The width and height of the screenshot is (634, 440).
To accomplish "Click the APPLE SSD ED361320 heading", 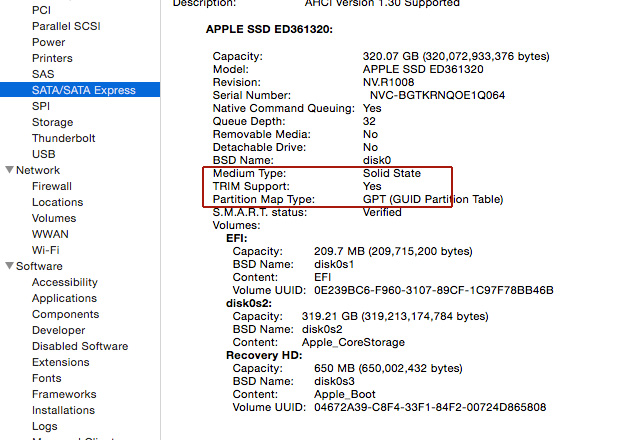I will (x=269, y=30).
